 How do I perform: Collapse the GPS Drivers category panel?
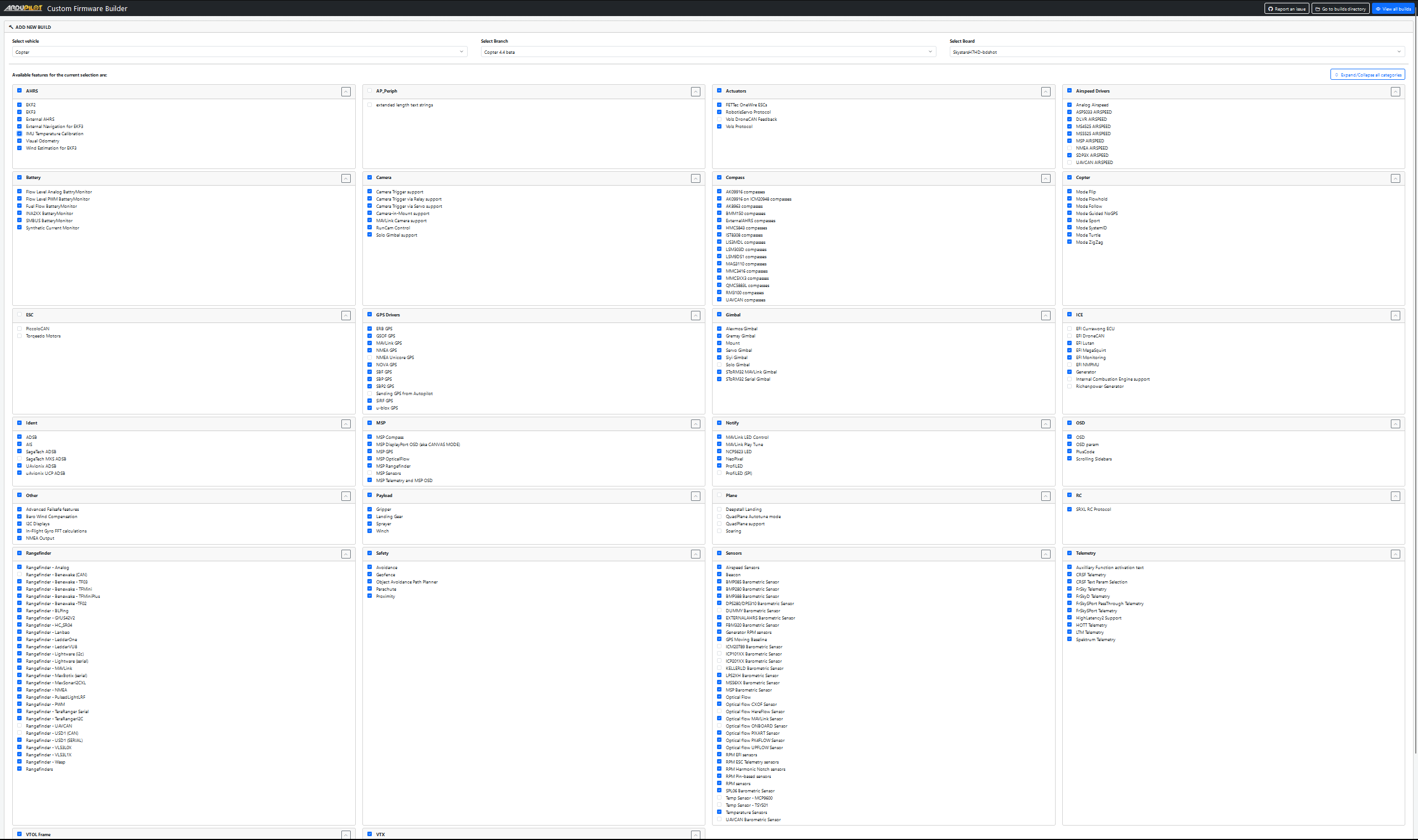point(695,315)
